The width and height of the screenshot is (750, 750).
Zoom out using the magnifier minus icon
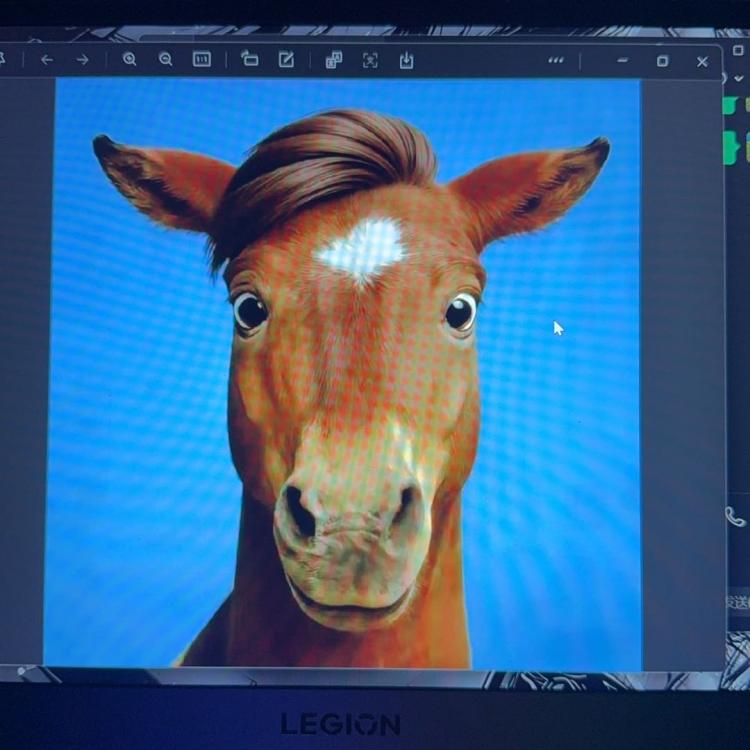point(166,60)
